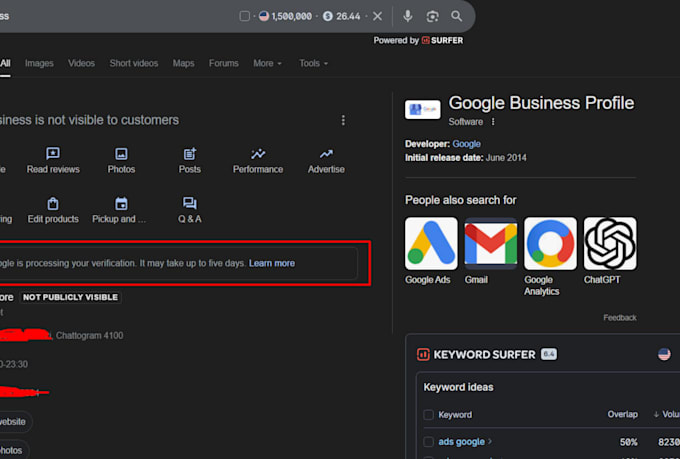This screenshot has height=459, width=680.
Task: Click the 50% overlap value
Action: click(628, 442)
